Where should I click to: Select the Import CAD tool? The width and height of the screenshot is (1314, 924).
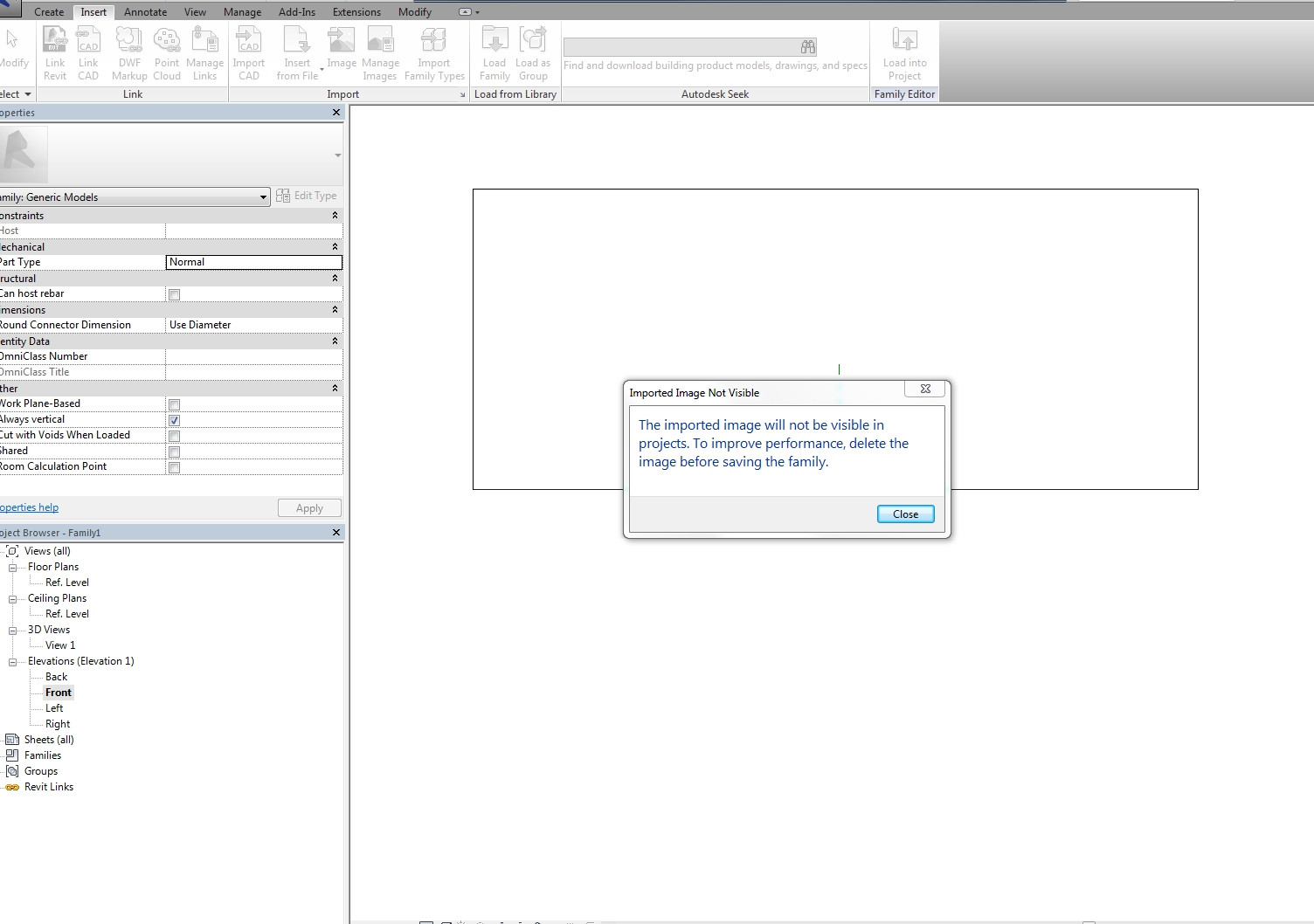(x=248, y=51)
